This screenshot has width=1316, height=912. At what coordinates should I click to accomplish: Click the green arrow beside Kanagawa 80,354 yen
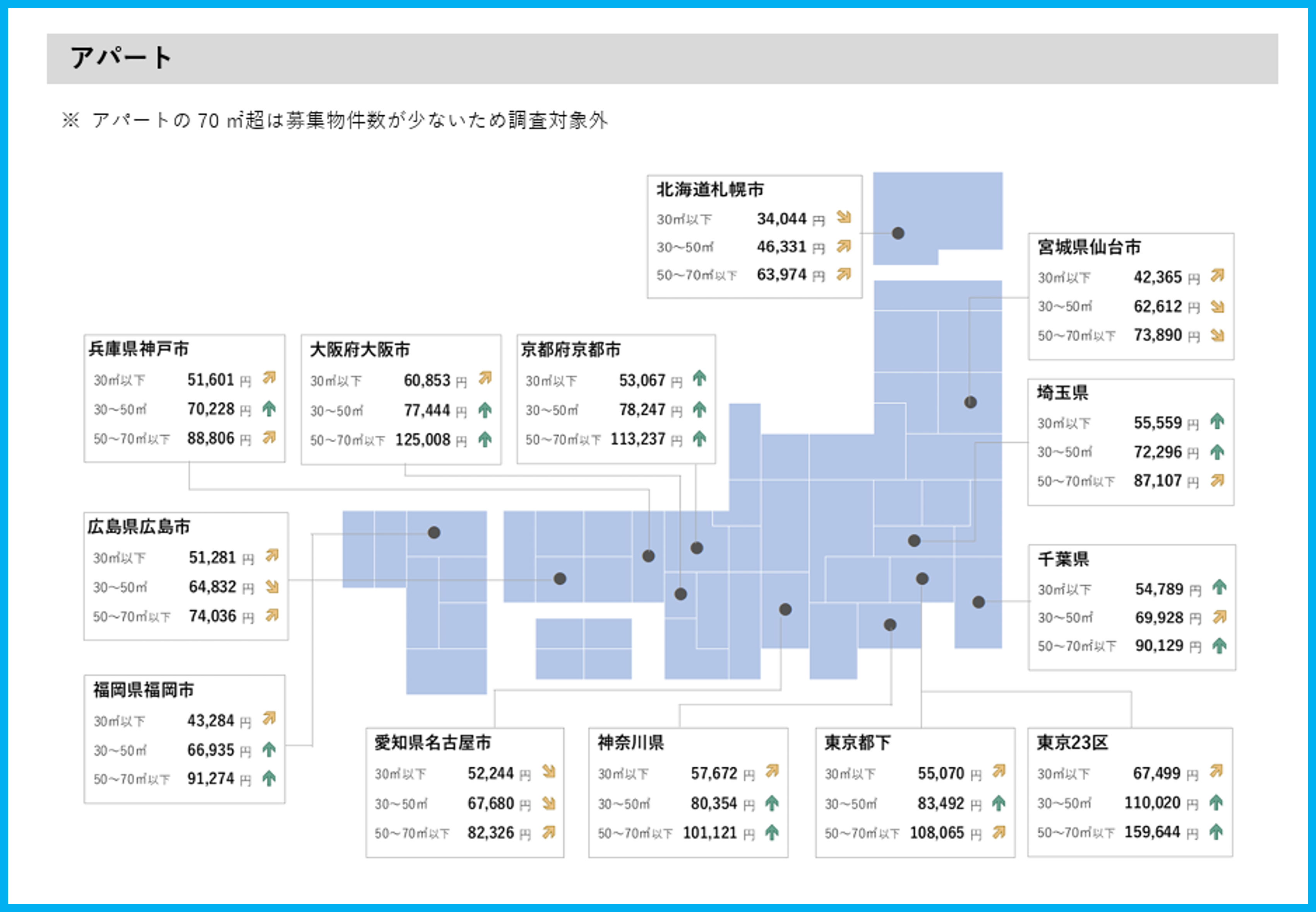pos(772,803)
